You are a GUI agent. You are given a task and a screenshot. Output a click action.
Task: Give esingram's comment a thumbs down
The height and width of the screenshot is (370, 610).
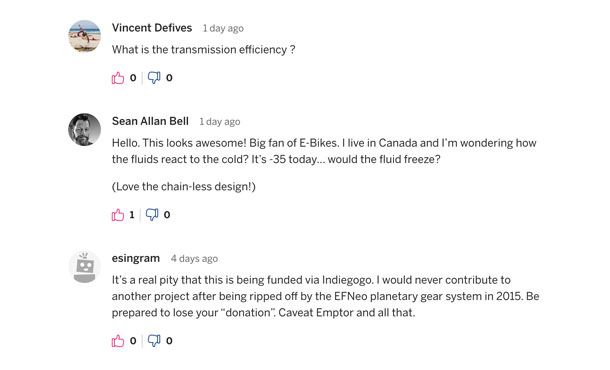click(x=154, y=341)
